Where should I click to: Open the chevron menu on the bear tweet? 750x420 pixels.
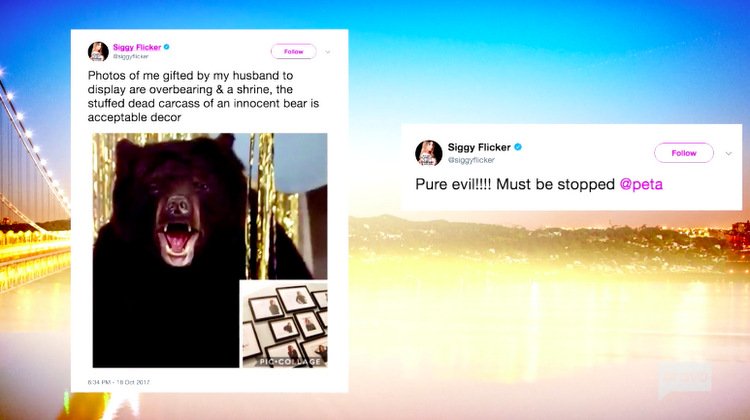(328, 52)
